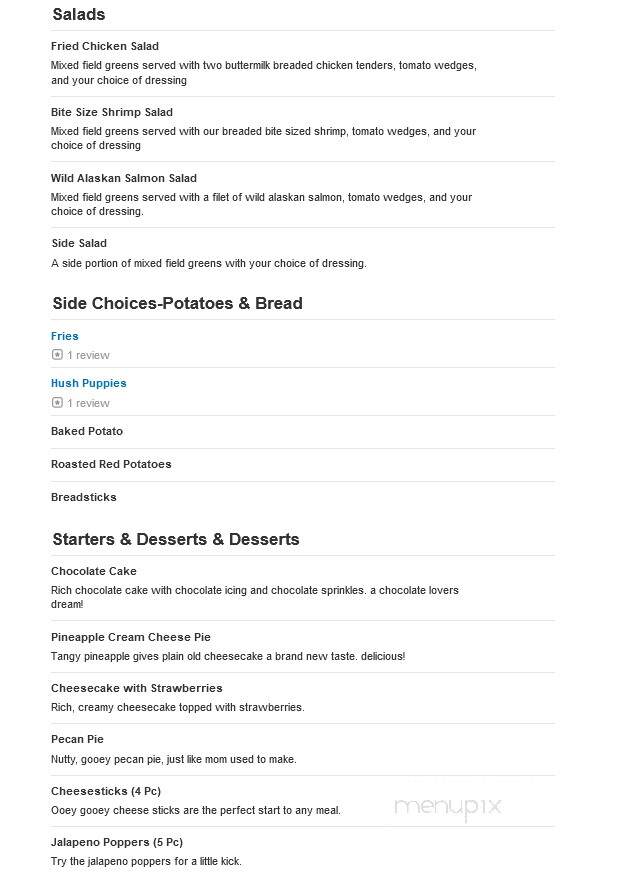Click the Breadsticks item

[x=84, y=497]
